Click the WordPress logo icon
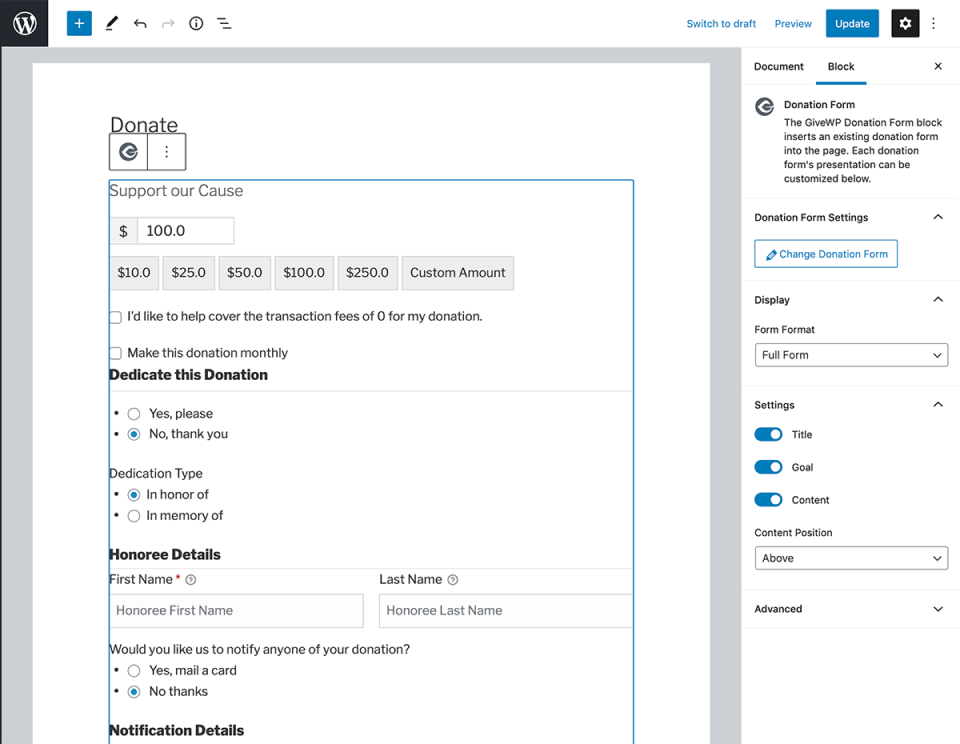Viewport: 960px width, 744px height. coord(24,23)
